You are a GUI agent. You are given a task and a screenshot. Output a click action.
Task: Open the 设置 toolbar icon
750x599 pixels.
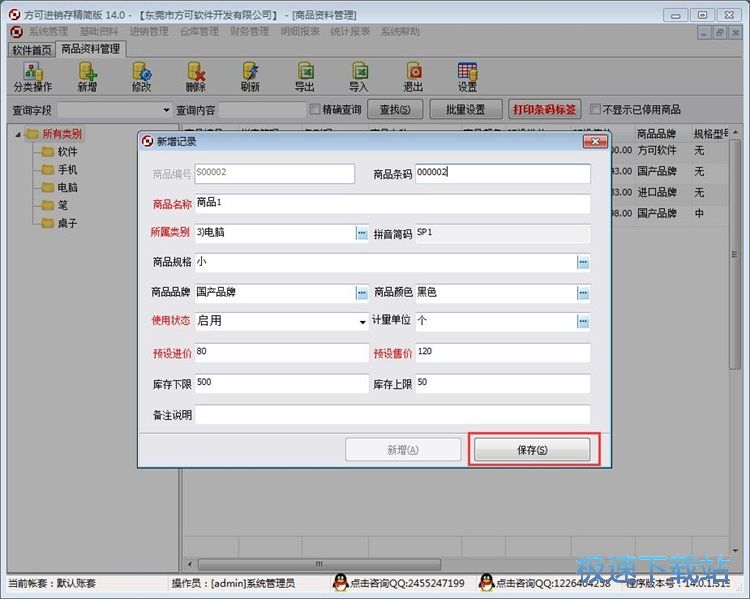(467, 77)
